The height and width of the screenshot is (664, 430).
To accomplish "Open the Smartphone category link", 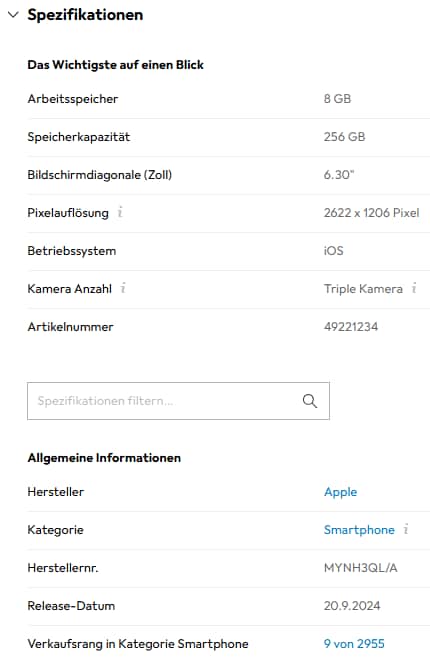I will pos(359,530).
